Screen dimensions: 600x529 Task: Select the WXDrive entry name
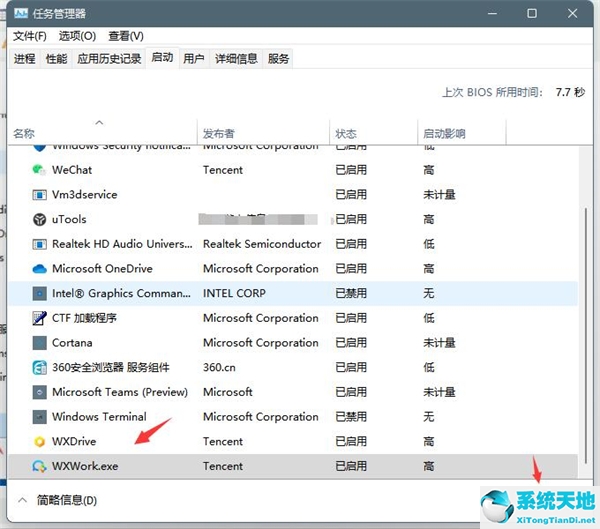tap(74, 441)
